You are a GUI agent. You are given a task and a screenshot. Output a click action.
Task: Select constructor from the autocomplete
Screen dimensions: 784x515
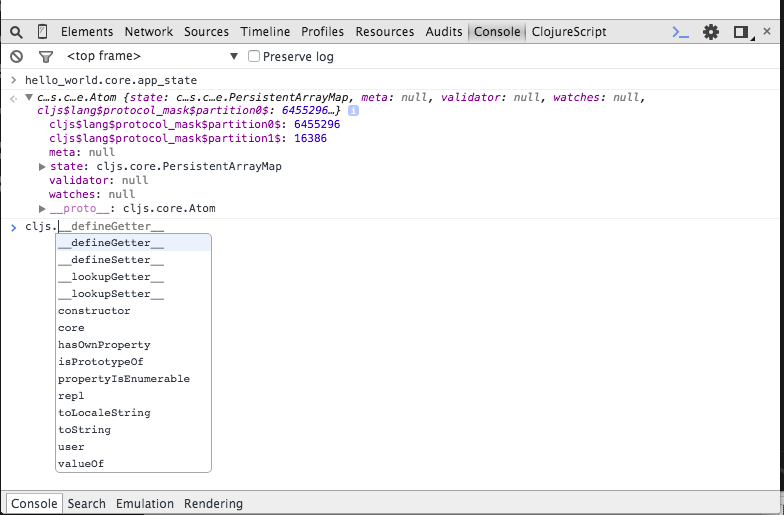pyautogui.click(x=134, y=311)
